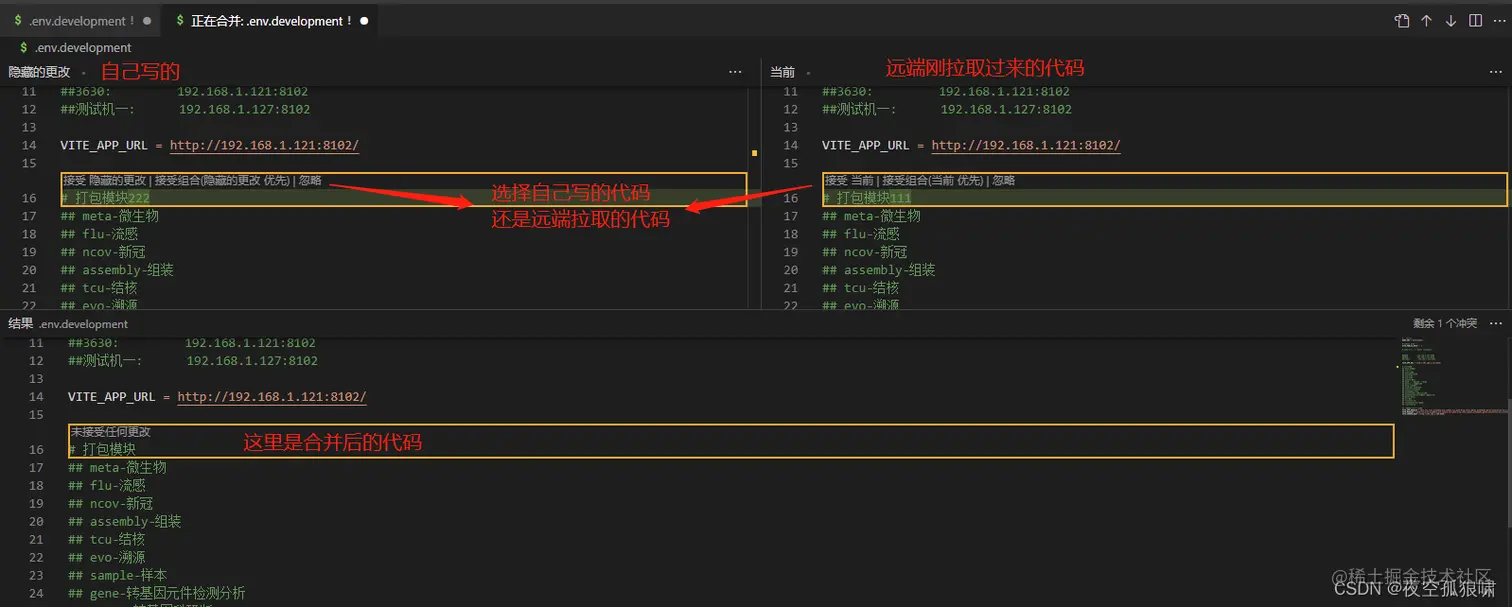Click the 结果 .env.development pane title

(x=68, y=324)
